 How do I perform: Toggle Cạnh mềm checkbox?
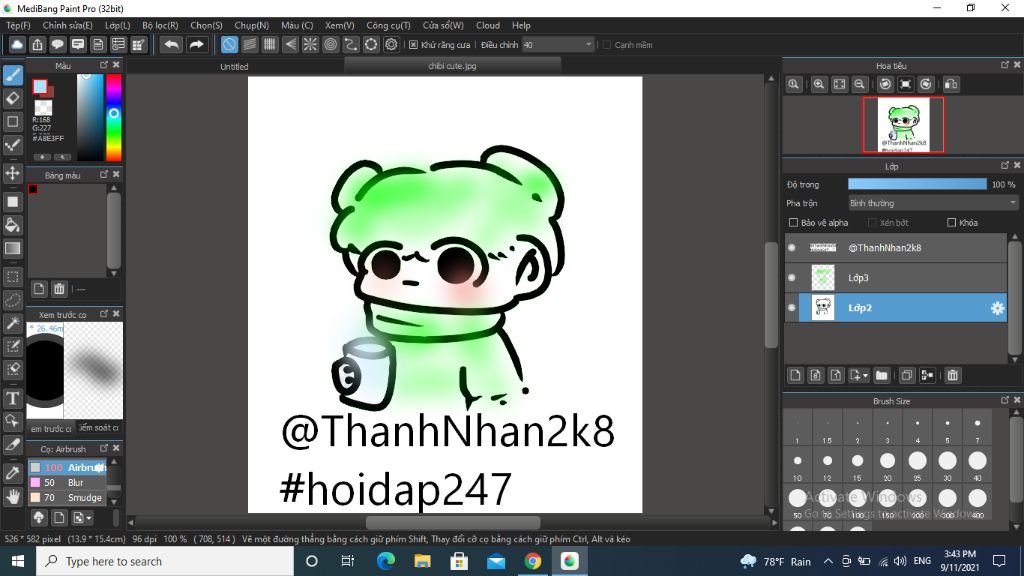tap(607, 44)
